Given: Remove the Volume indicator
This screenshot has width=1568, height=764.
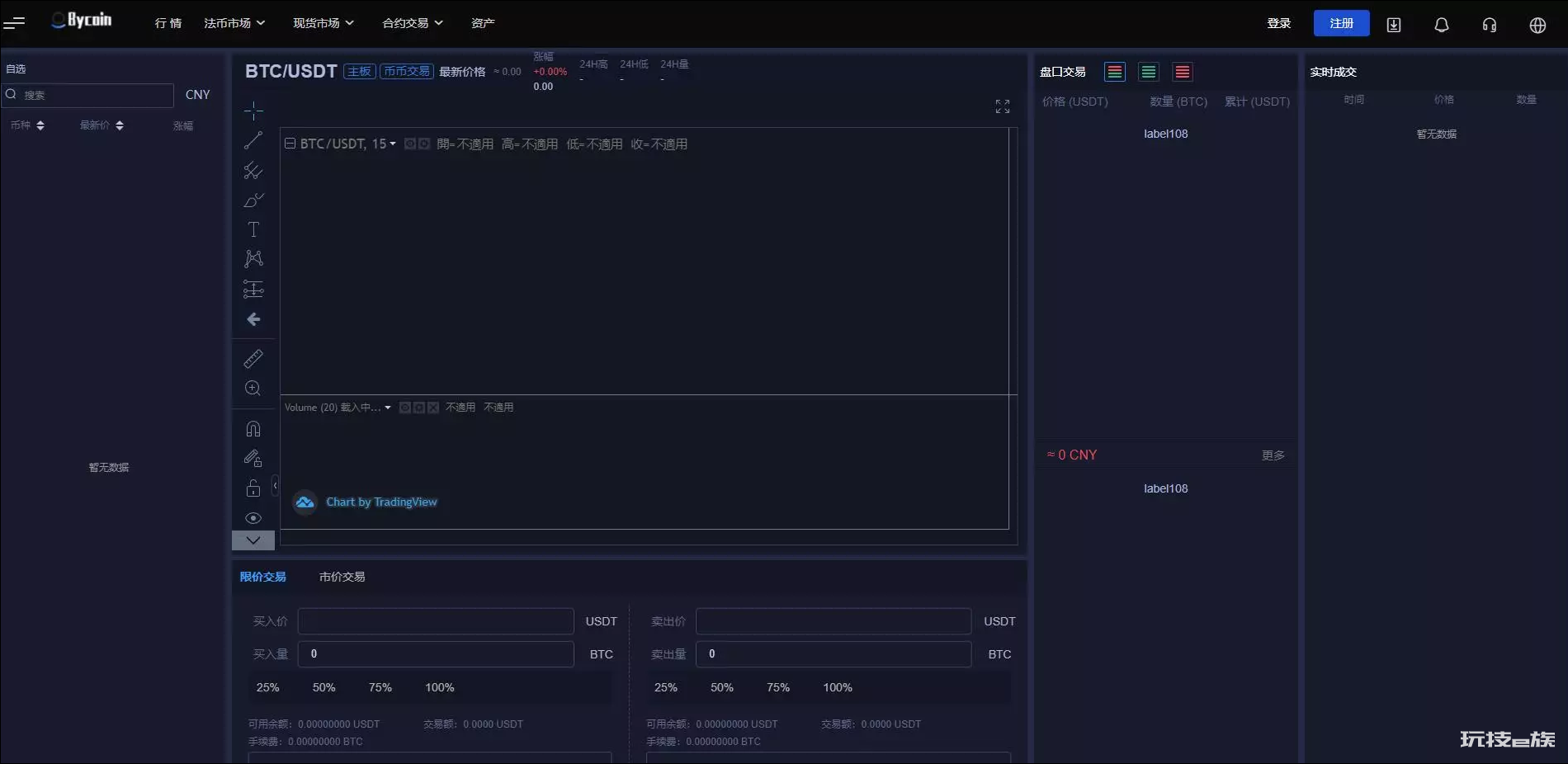Looking at the screenshot, I should click(x=433, y=408).
